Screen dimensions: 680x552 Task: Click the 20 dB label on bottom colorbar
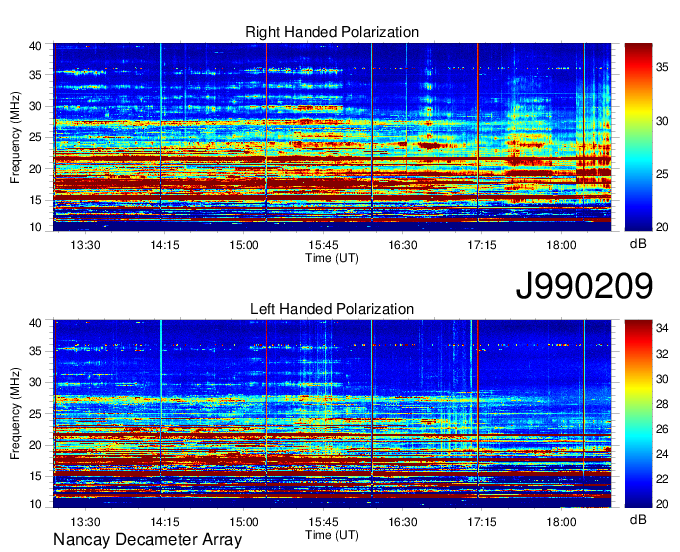(662, 504)
